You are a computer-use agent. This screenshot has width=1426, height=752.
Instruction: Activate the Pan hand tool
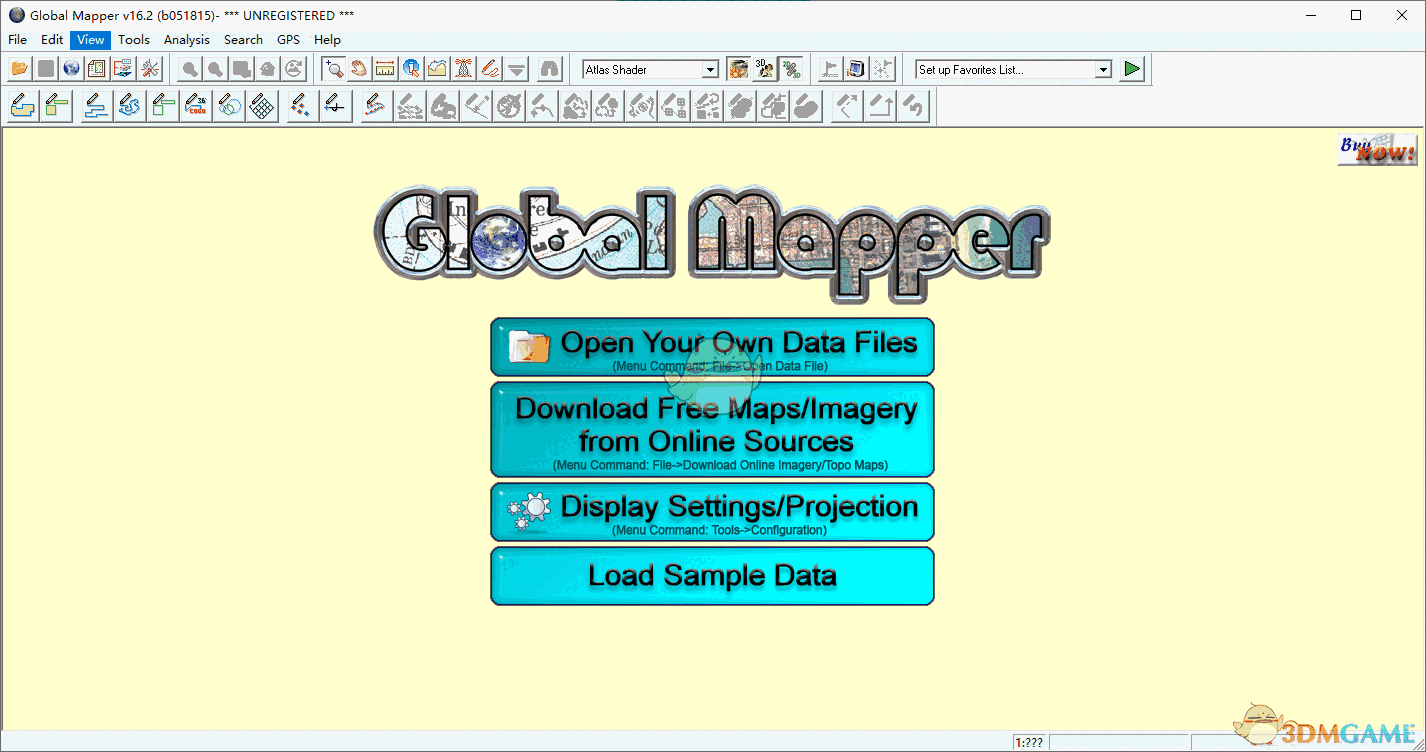pos(358,68)
